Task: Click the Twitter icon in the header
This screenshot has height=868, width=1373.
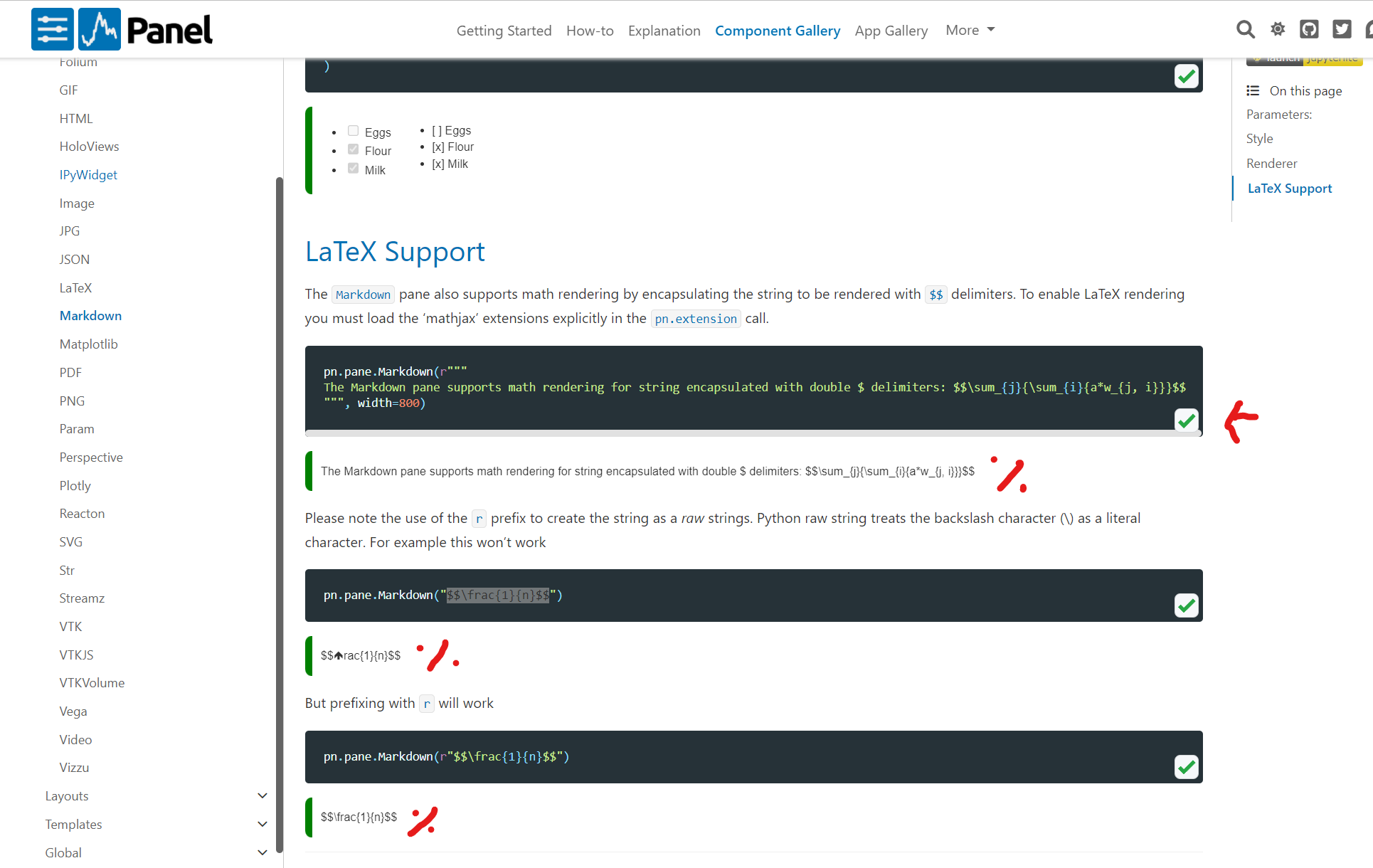Action: pyautogui.click(x=1342, y=29)
